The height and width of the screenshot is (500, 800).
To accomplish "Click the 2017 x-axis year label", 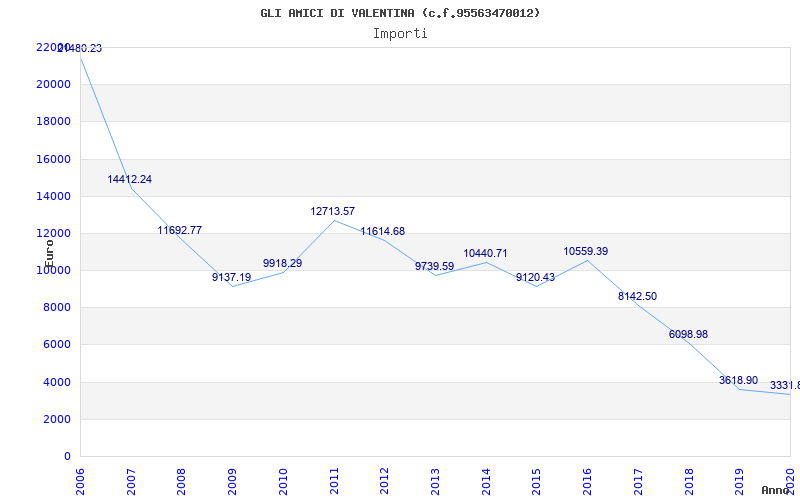I will pyautogui.click(x=638, y=481).
